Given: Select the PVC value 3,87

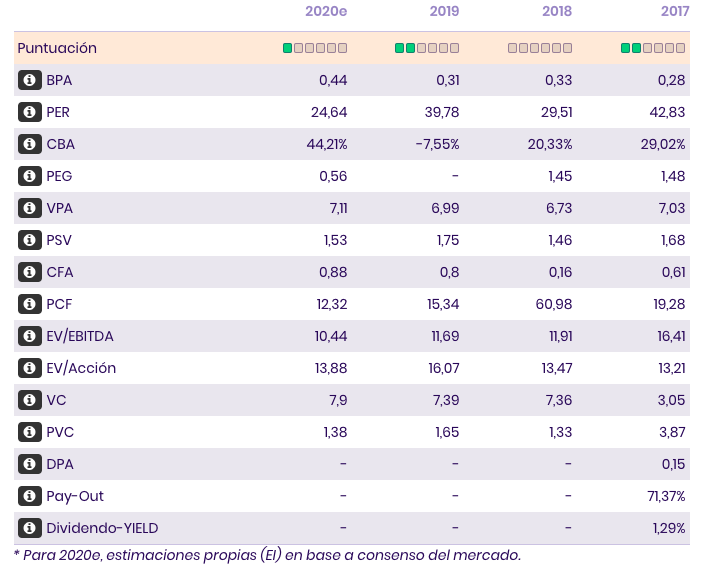Looking at the screenshot, I should [x=672, y=432].
